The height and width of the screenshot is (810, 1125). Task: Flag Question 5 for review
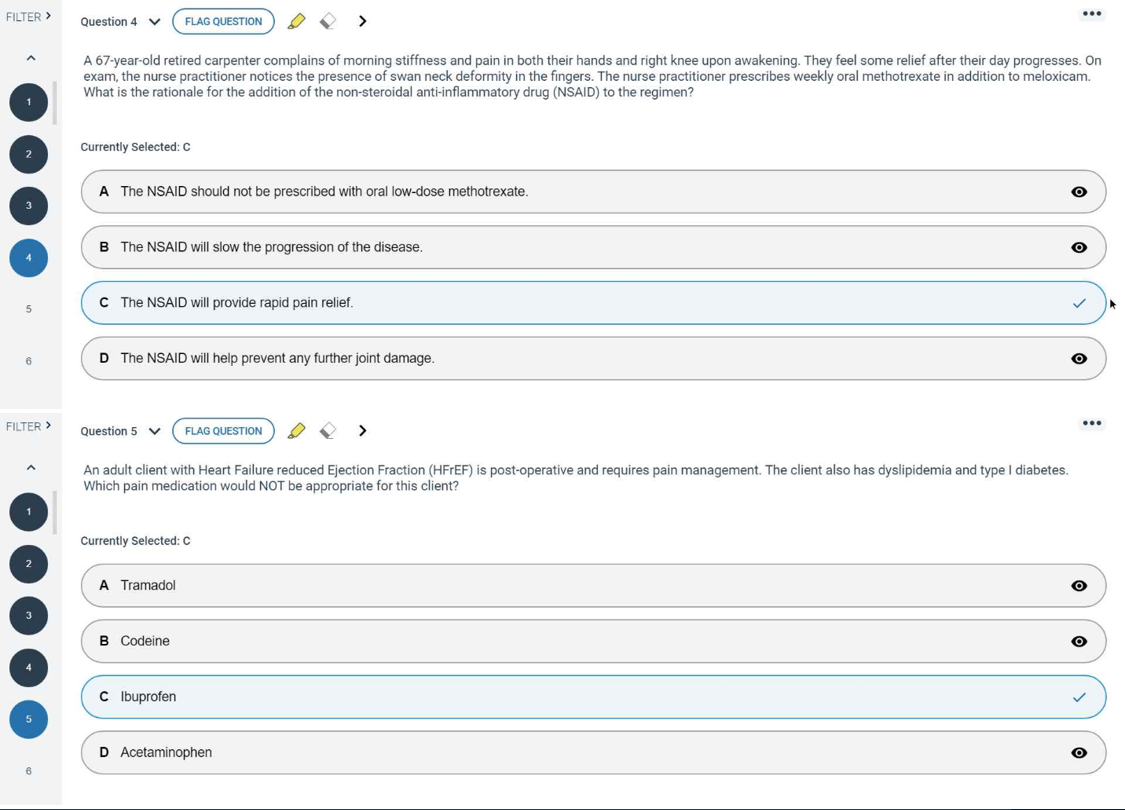[x=223, y=431]
